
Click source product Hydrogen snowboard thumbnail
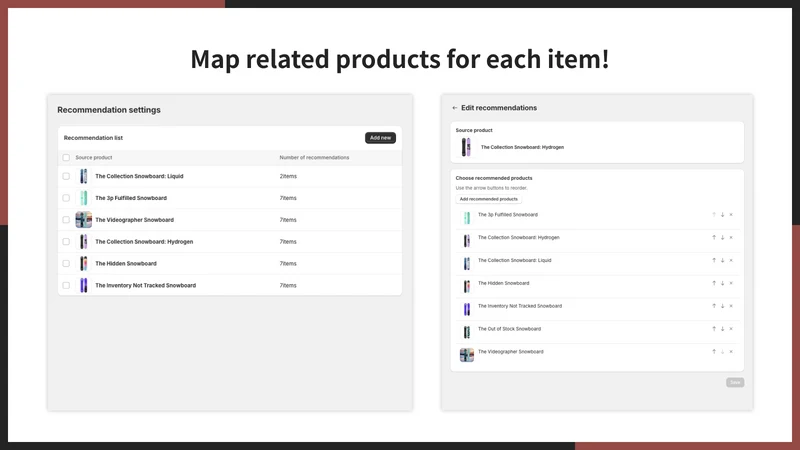click(x=466, y=147)
